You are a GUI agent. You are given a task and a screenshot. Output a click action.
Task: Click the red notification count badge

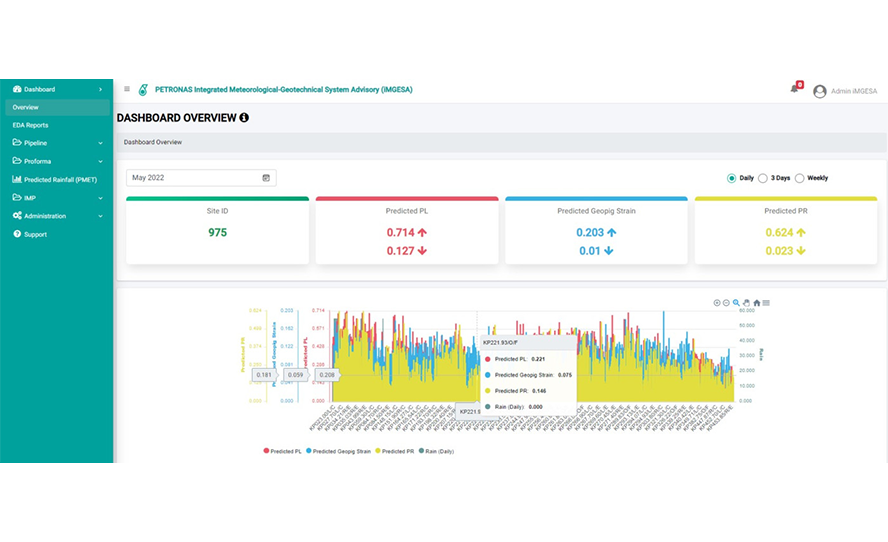coord(800,84)
